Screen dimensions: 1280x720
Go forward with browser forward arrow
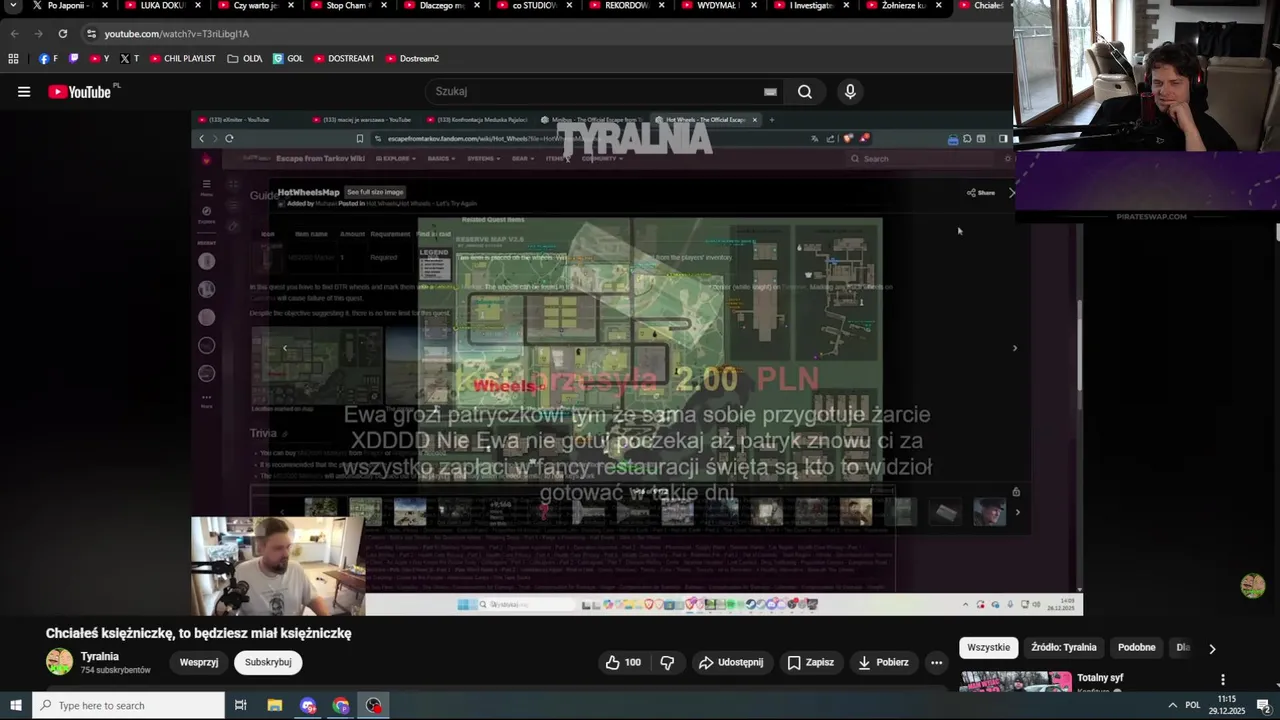[x=38, y=34]
